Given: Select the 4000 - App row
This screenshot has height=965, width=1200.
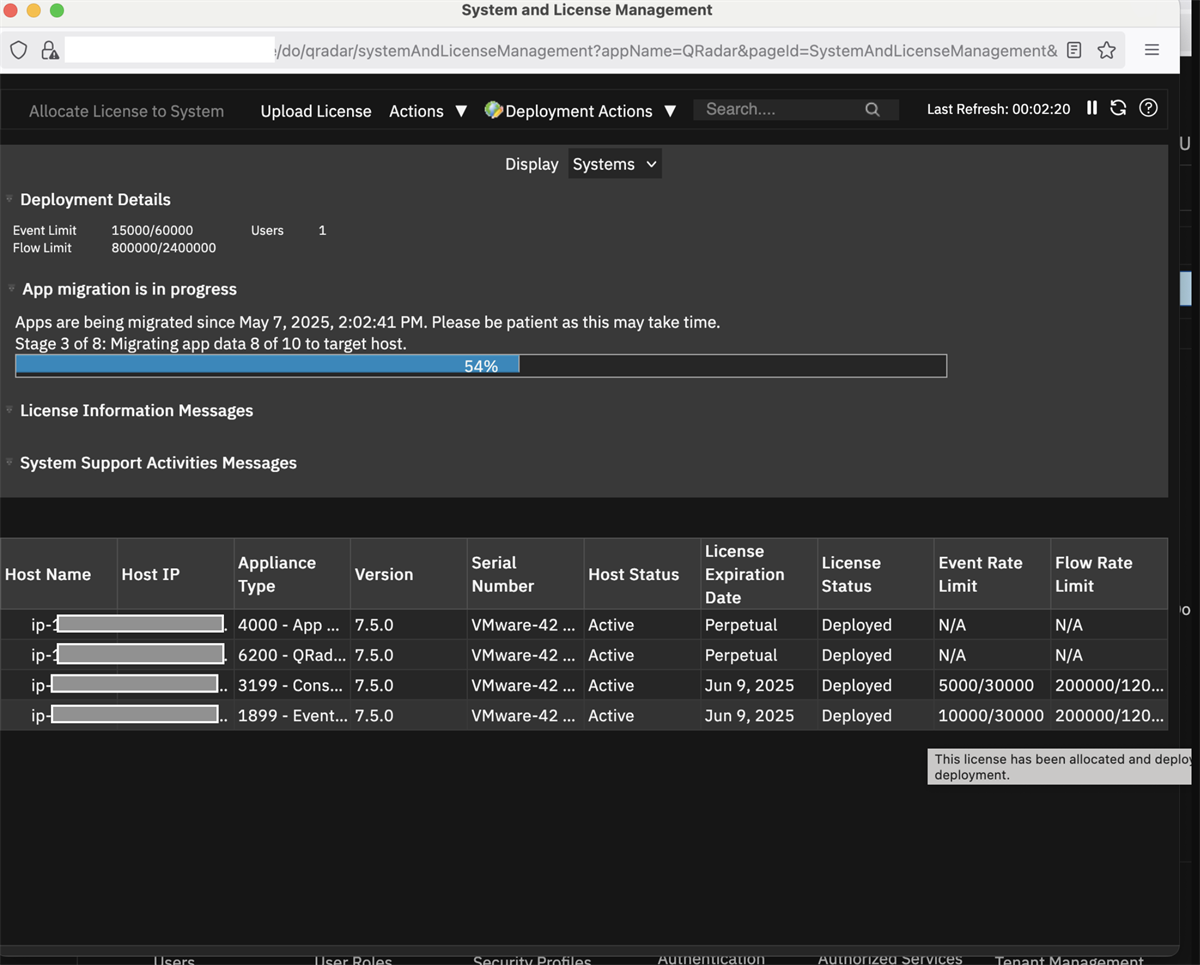Looking at the screenshot, I should [x=584, y=625].
